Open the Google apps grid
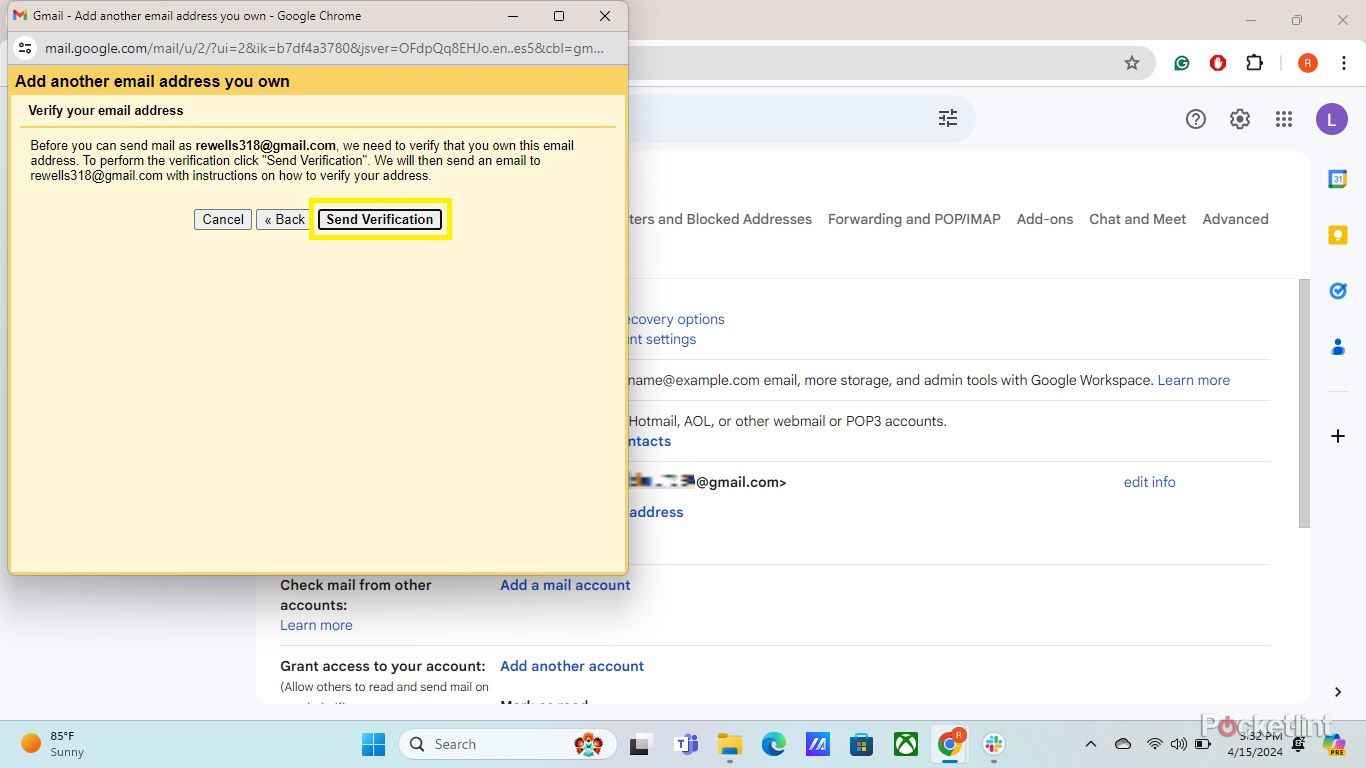The image size is (1366, 768). 1284,119
